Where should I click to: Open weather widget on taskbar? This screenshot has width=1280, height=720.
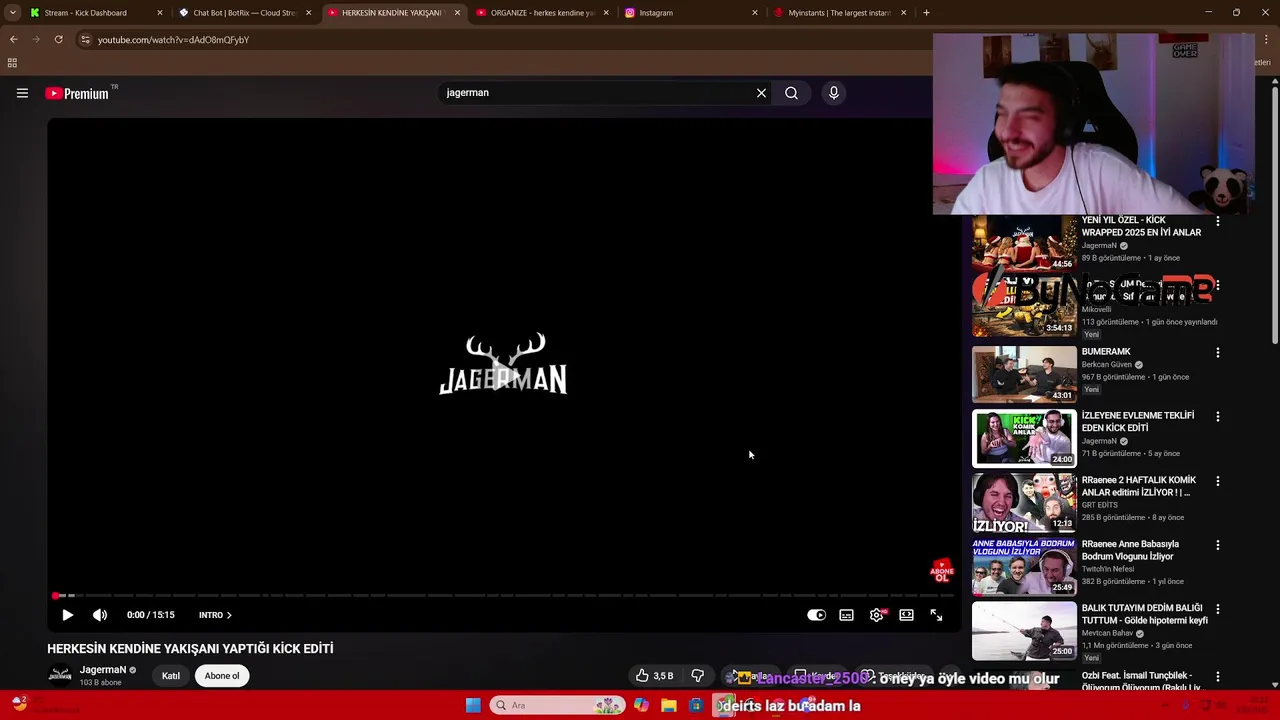click(x=19, y=705)
